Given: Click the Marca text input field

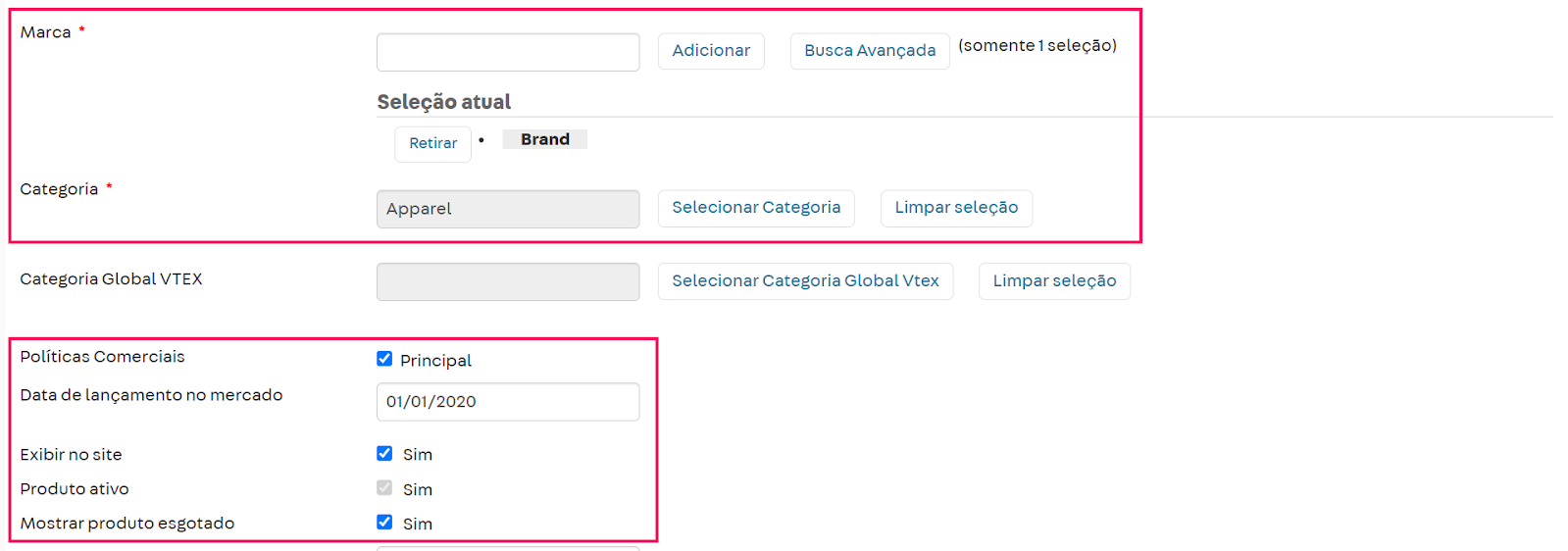Looking at the screenshot, I should pos(507,52).
